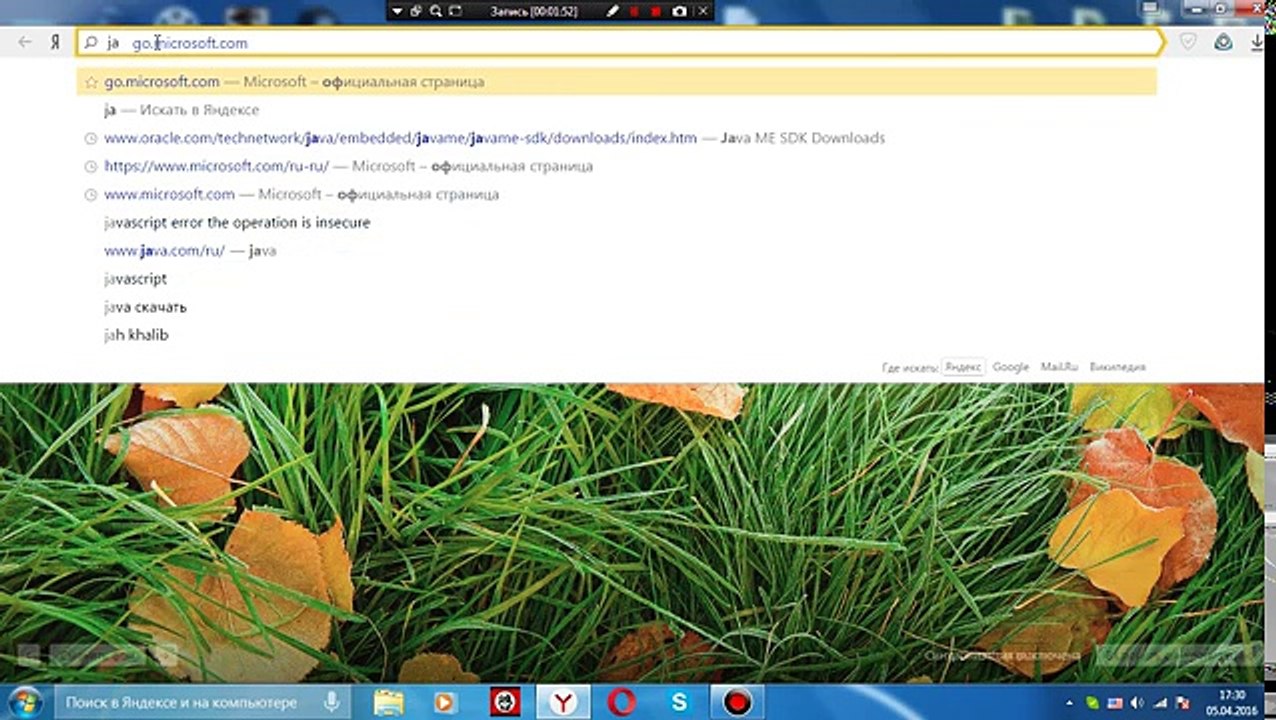
Task: Choose "ja — Искать в Яндексе" suggestion
Action: pyautogui.click(x=181, y=110)
